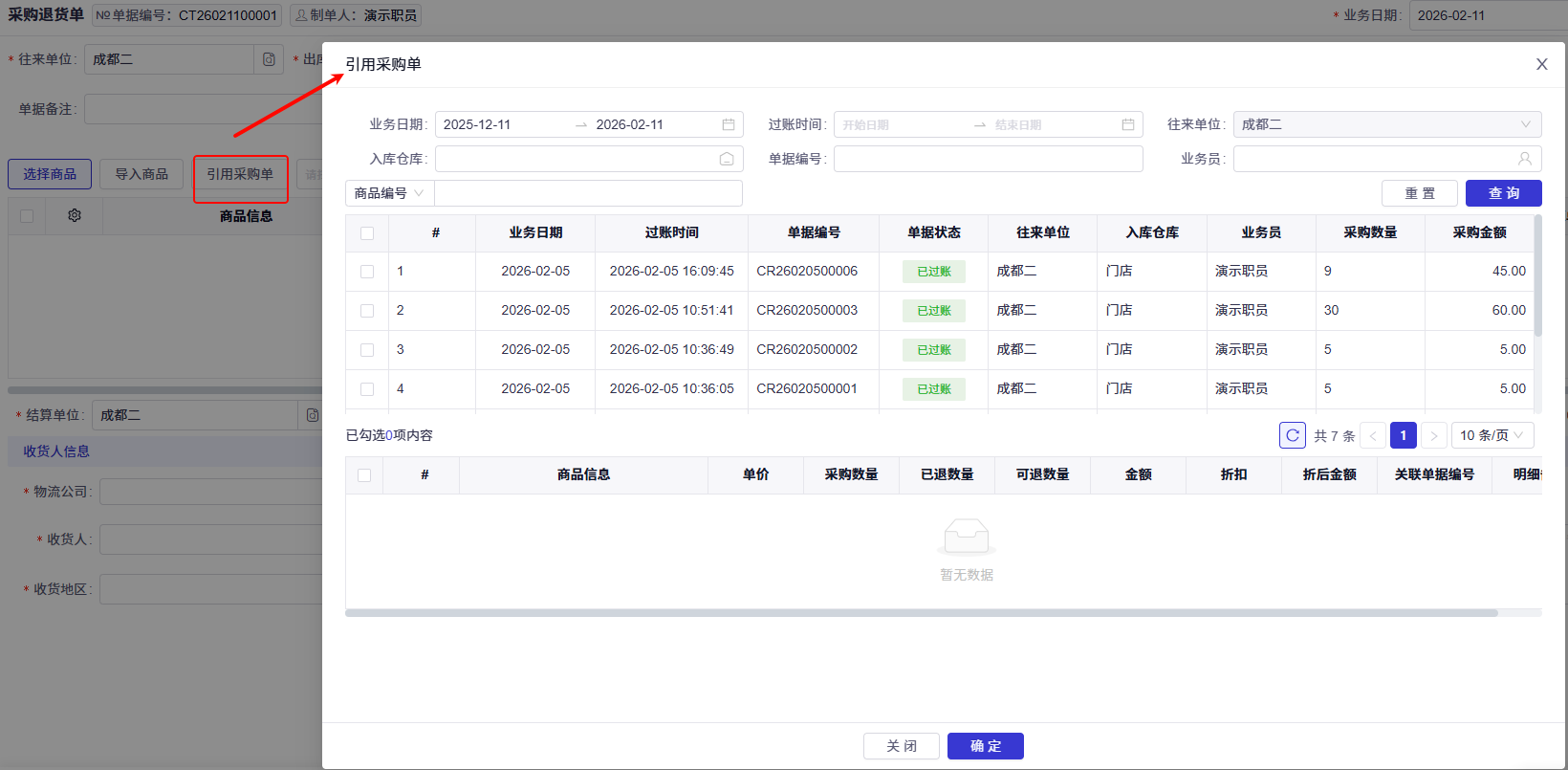Viewport: 1568px width, 770px height.
Task: Click the 入库仓库 input field
Action: [589, 159]
